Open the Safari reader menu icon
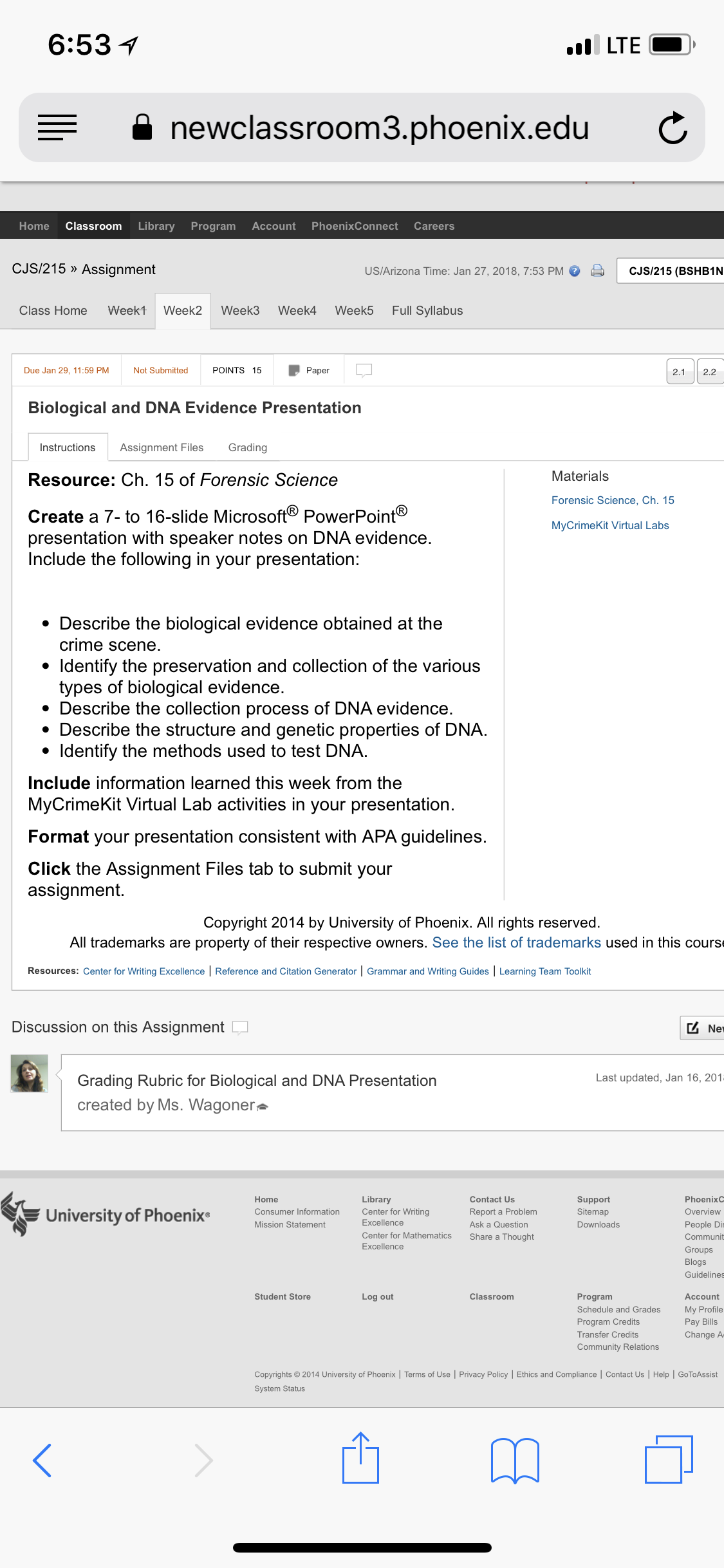The width and height of the screenshot is (724, 1568). coord(57,127)
